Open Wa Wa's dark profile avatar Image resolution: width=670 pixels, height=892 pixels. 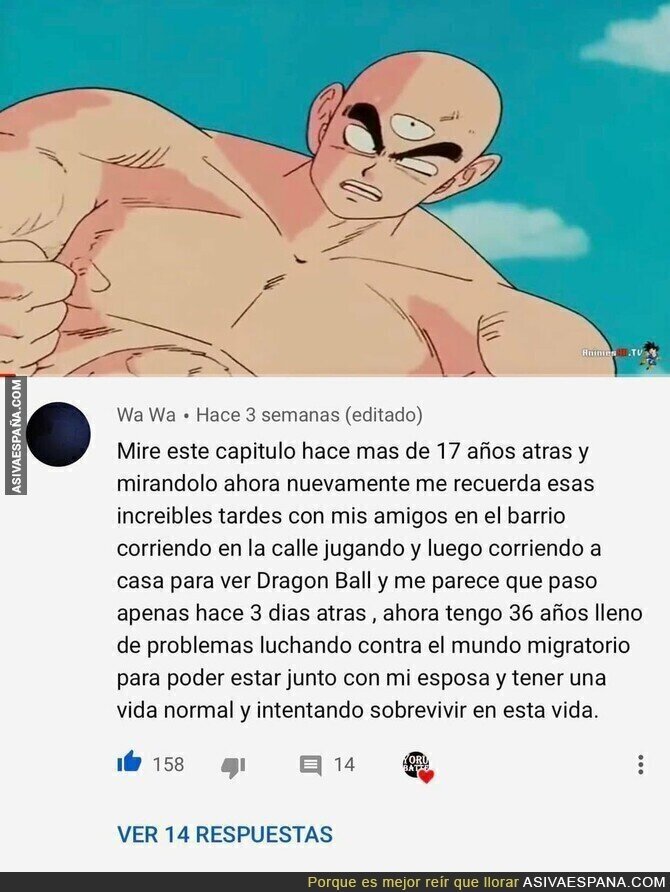click(x=58, y=434)
